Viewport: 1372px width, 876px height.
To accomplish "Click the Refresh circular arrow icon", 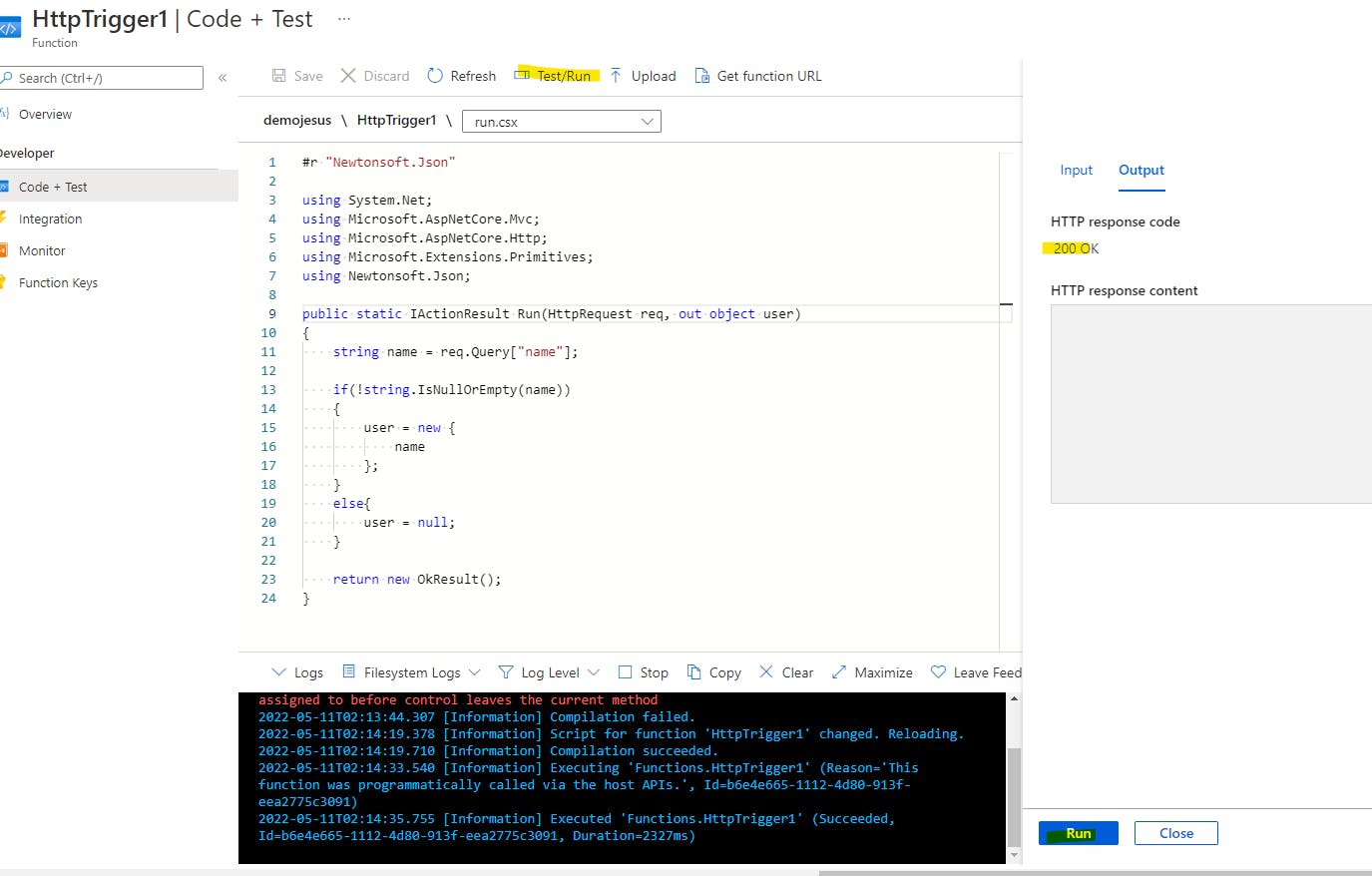I will 435,76.
